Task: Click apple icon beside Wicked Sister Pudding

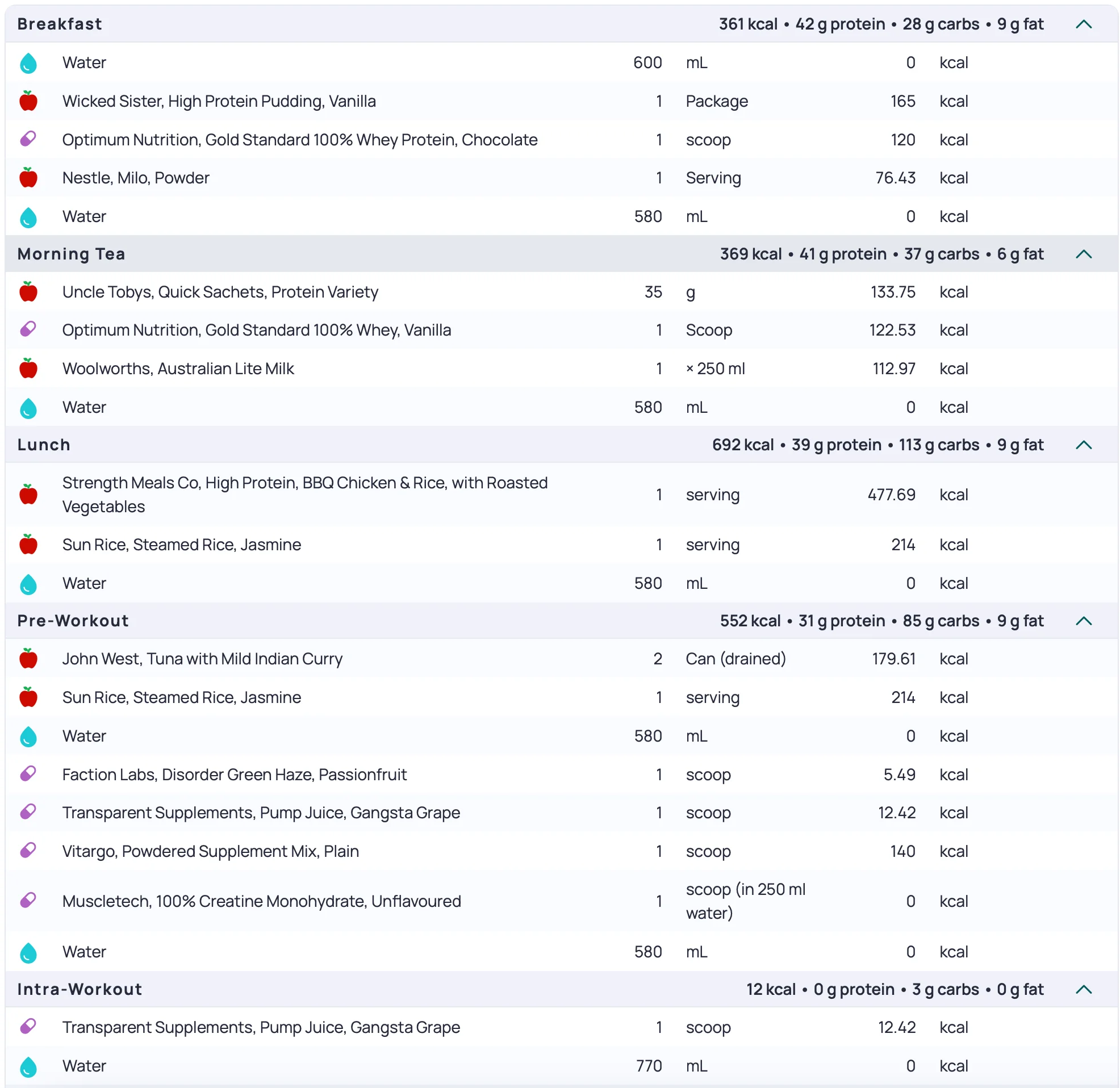Action: (28, 101)
